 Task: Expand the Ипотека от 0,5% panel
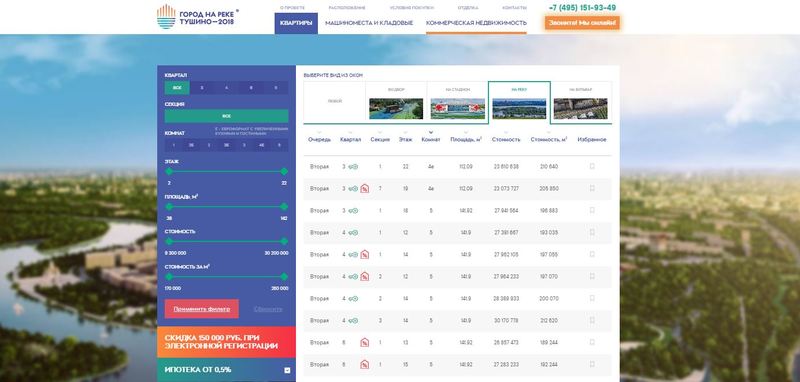287,370
